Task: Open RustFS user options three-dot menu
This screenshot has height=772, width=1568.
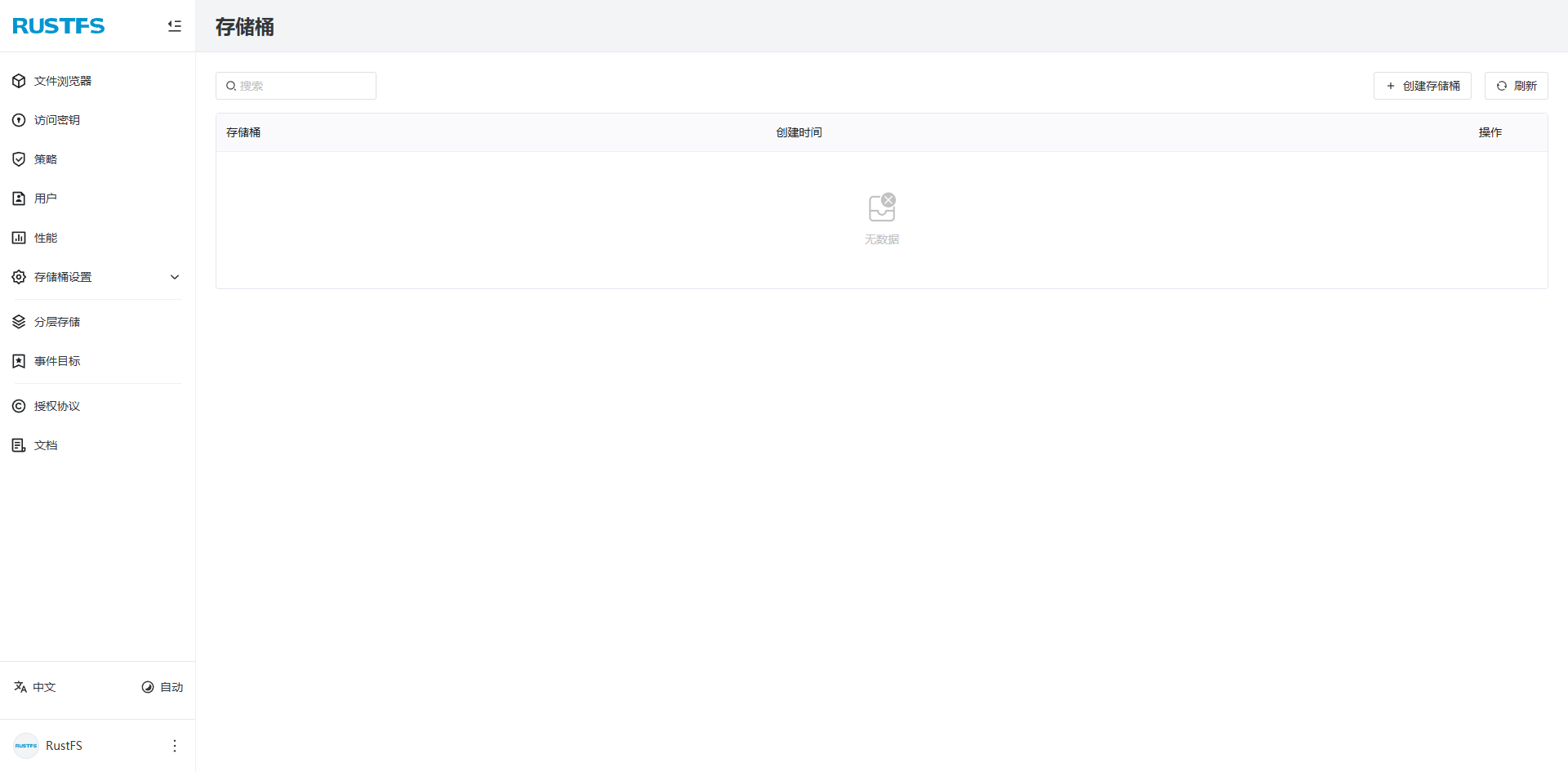Action: point(175,746)
